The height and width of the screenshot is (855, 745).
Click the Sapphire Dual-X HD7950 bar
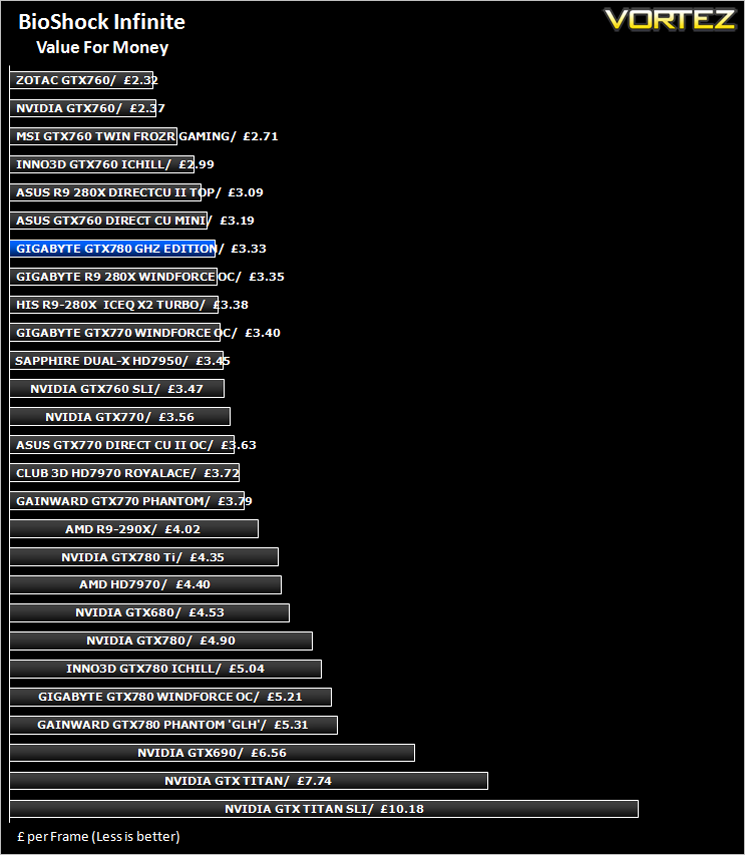click(117, 361)
